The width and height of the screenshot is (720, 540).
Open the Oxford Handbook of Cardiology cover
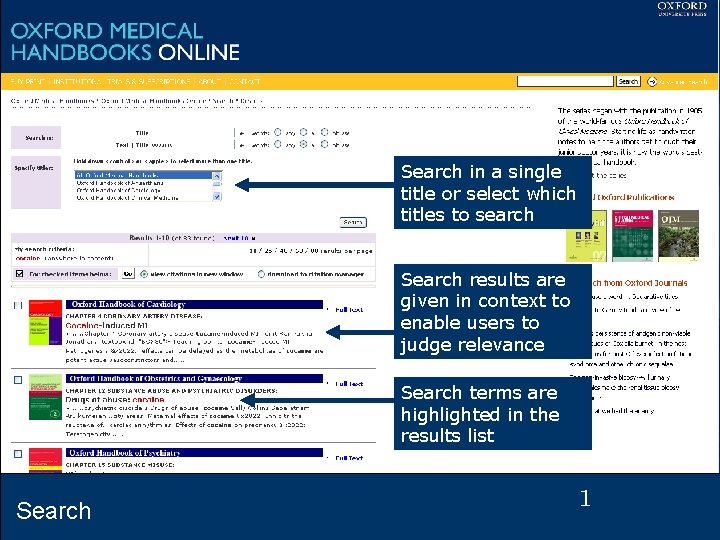click(x=45, y=322)
